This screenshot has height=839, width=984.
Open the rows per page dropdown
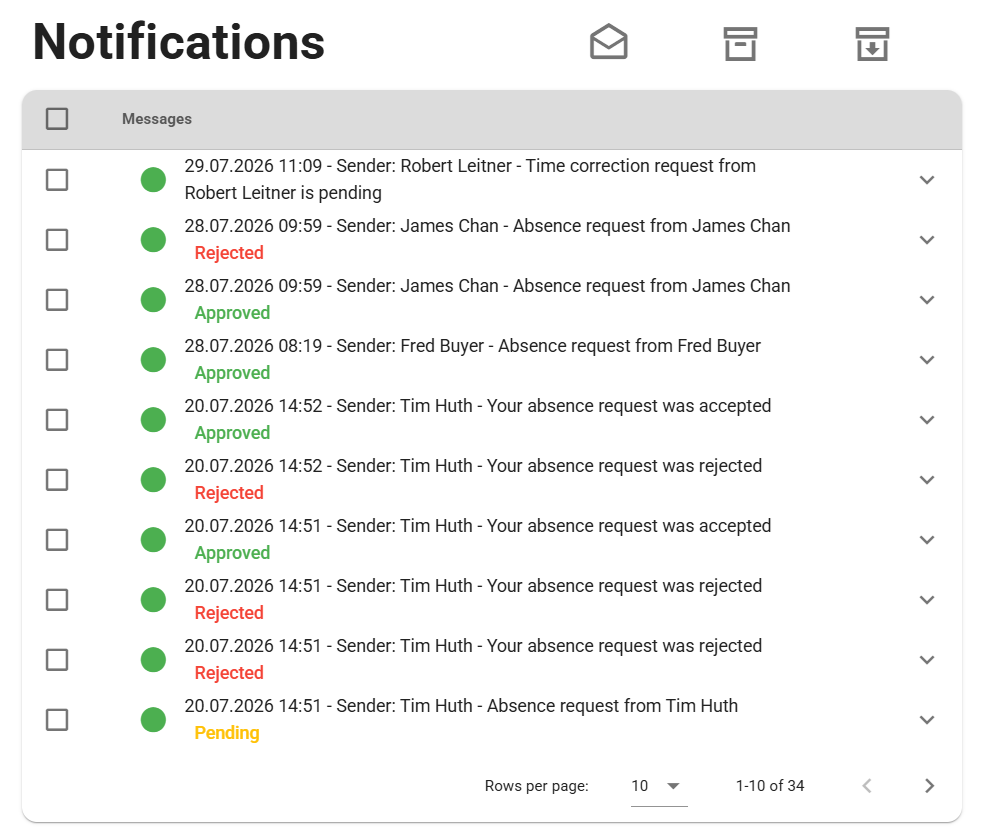658,786
